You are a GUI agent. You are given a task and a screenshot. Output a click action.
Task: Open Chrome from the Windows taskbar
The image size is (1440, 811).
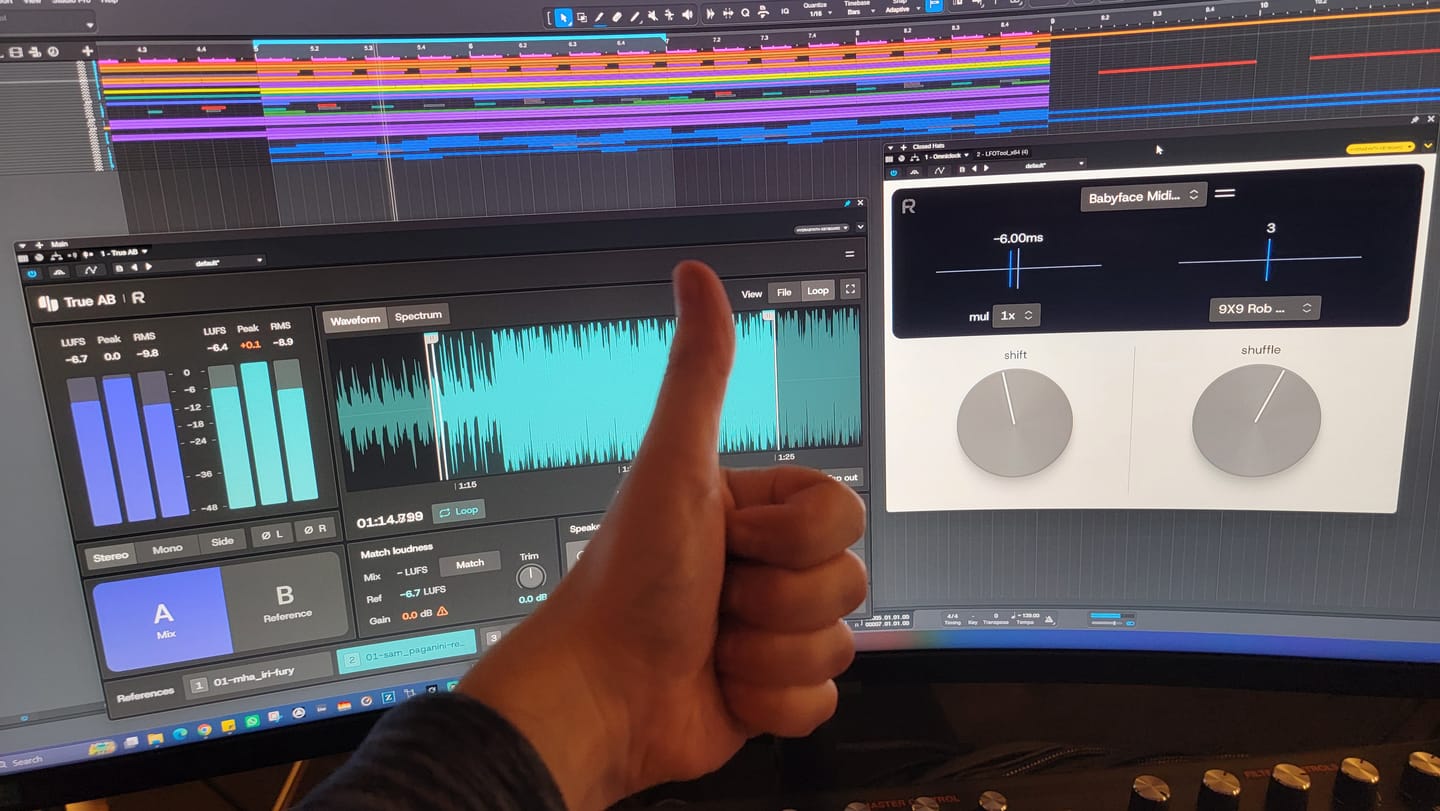tap(204, 730)
